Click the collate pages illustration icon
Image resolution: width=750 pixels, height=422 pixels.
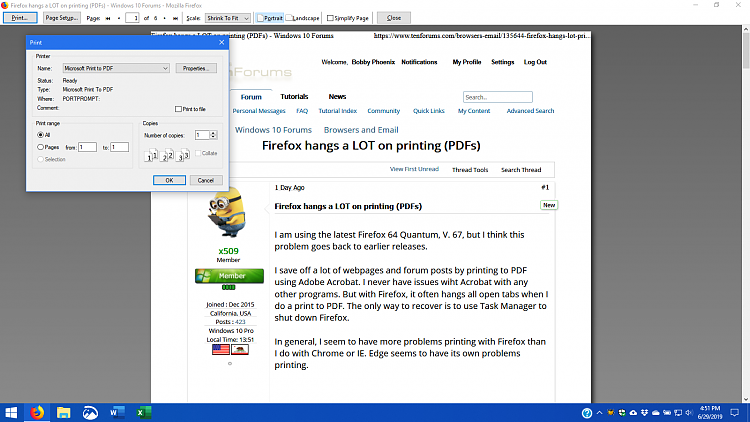click(167, 155)
